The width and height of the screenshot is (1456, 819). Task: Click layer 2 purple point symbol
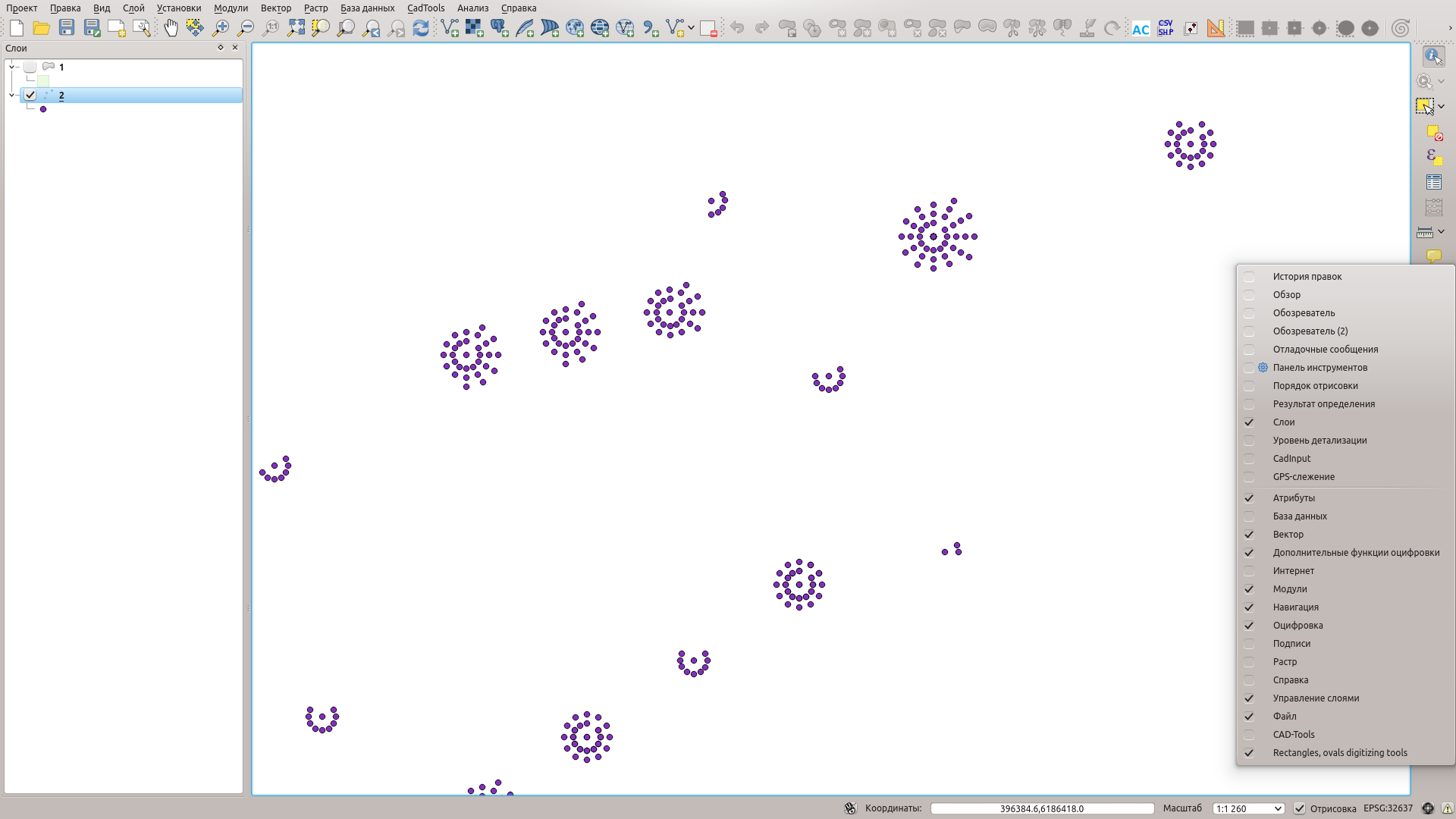pos(43,109)
